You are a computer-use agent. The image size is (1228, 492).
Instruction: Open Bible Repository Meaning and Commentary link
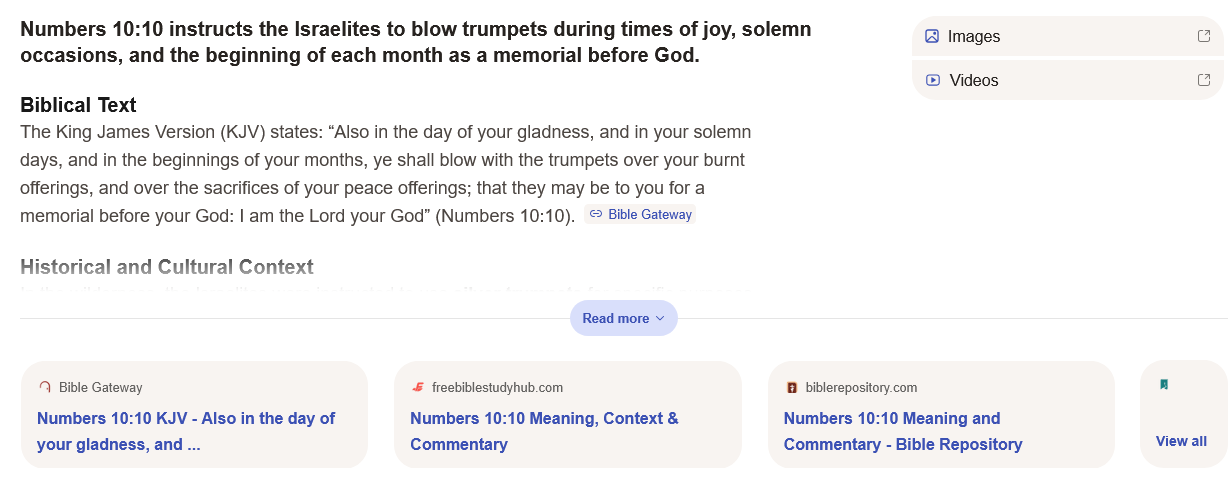point(902,431)
